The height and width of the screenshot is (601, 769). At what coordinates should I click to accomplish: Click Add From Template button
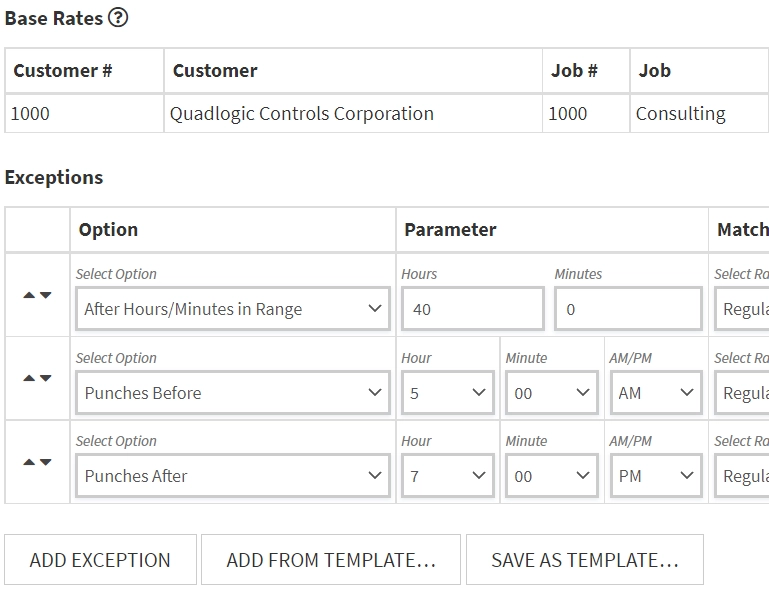[x=331, y=560]
